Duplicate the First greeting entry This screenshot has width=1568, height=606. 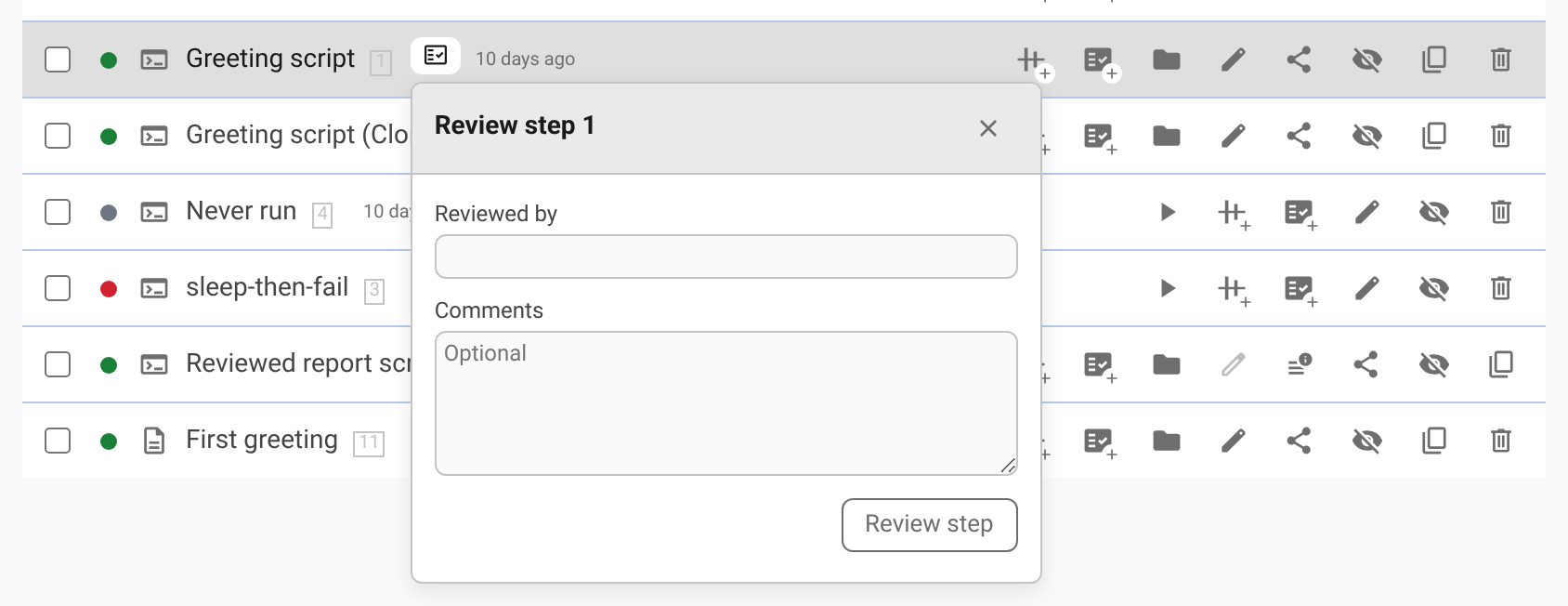(x=1434, y=441)
